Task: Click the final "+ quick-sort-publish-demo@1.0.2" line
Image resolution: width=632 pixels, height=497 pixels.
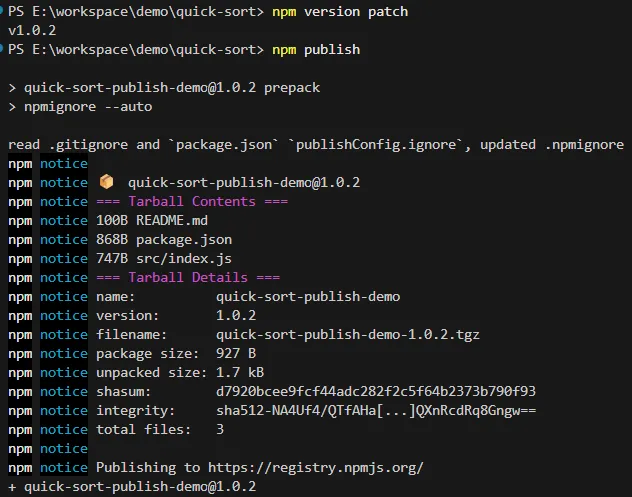Action: click(x=132, y=486)
